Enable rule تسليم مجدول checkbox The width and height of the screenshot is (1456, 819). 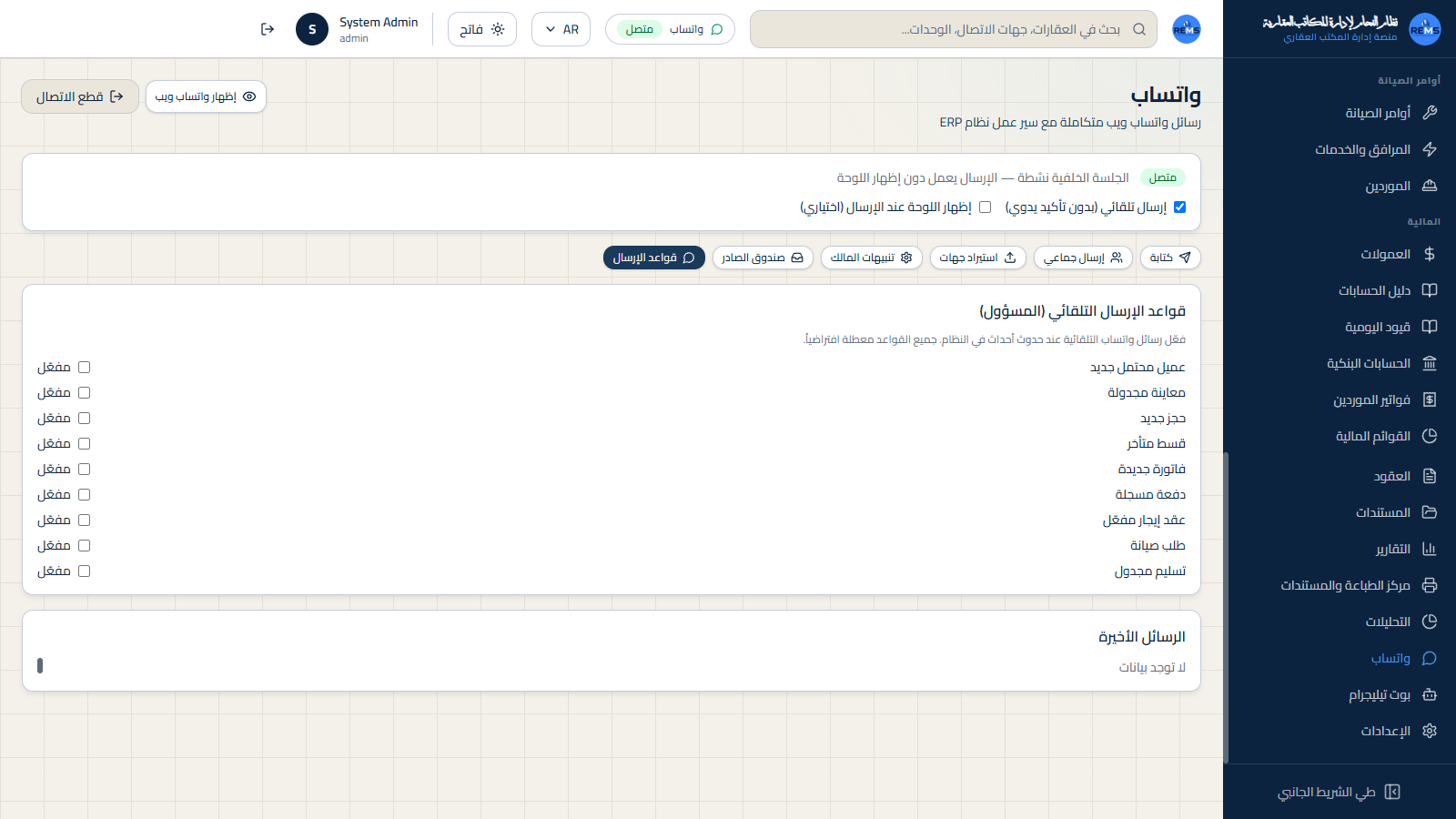84,571
